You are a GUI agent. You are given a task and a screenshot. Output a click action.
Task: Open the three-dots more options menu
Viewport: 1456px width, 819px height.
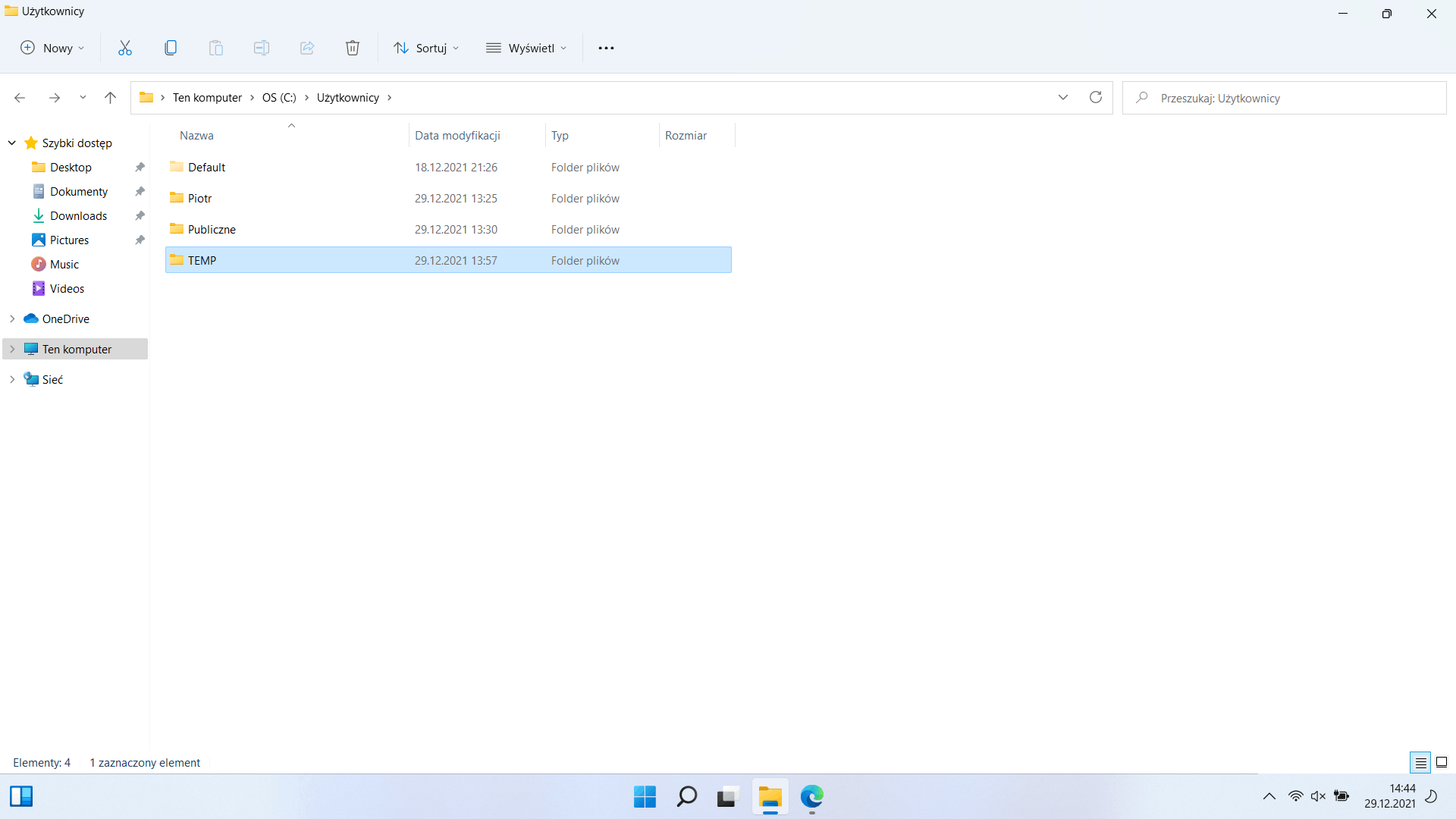[606, 48]
